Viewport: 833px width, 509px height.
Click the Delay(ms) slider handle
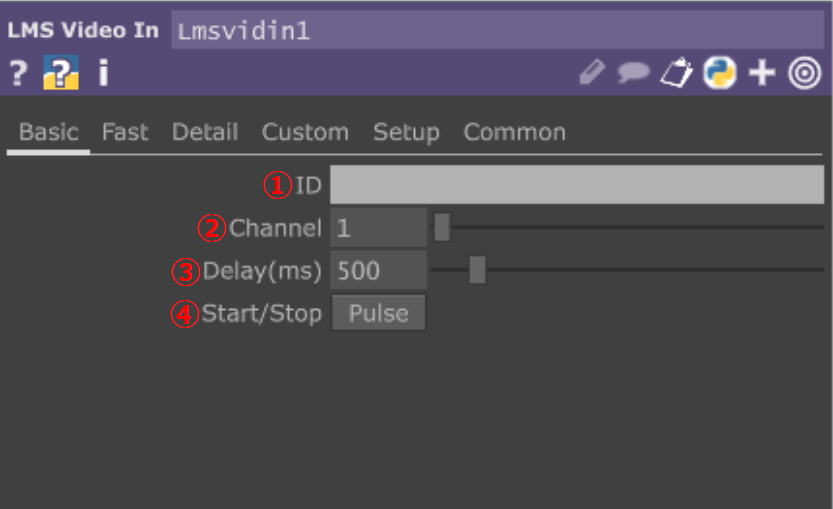tap(477, 270)
